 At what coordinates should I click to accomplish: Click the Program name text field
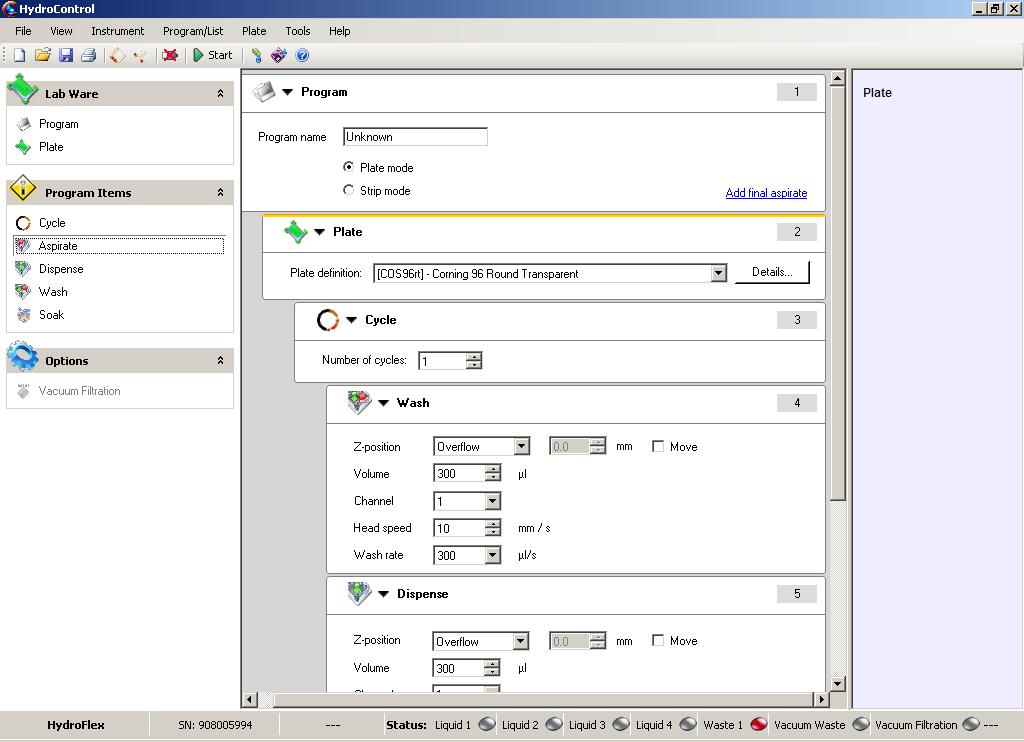[x=415, y=137]
